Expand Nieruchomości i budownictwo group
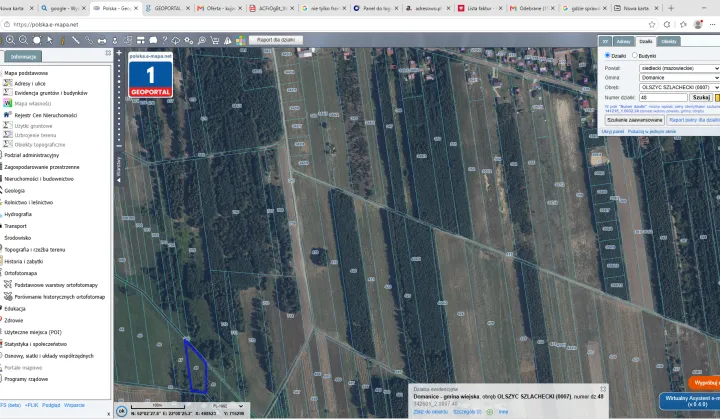Screen dimensions: 720x420 pyautogui.click(x=39, y=179)
